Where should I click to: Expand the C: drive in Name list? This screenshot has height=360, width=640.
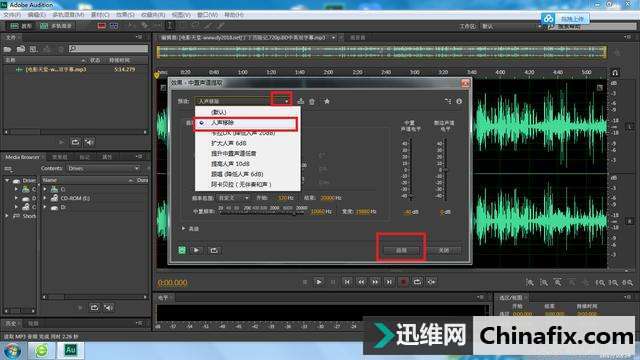coord(45,189)
